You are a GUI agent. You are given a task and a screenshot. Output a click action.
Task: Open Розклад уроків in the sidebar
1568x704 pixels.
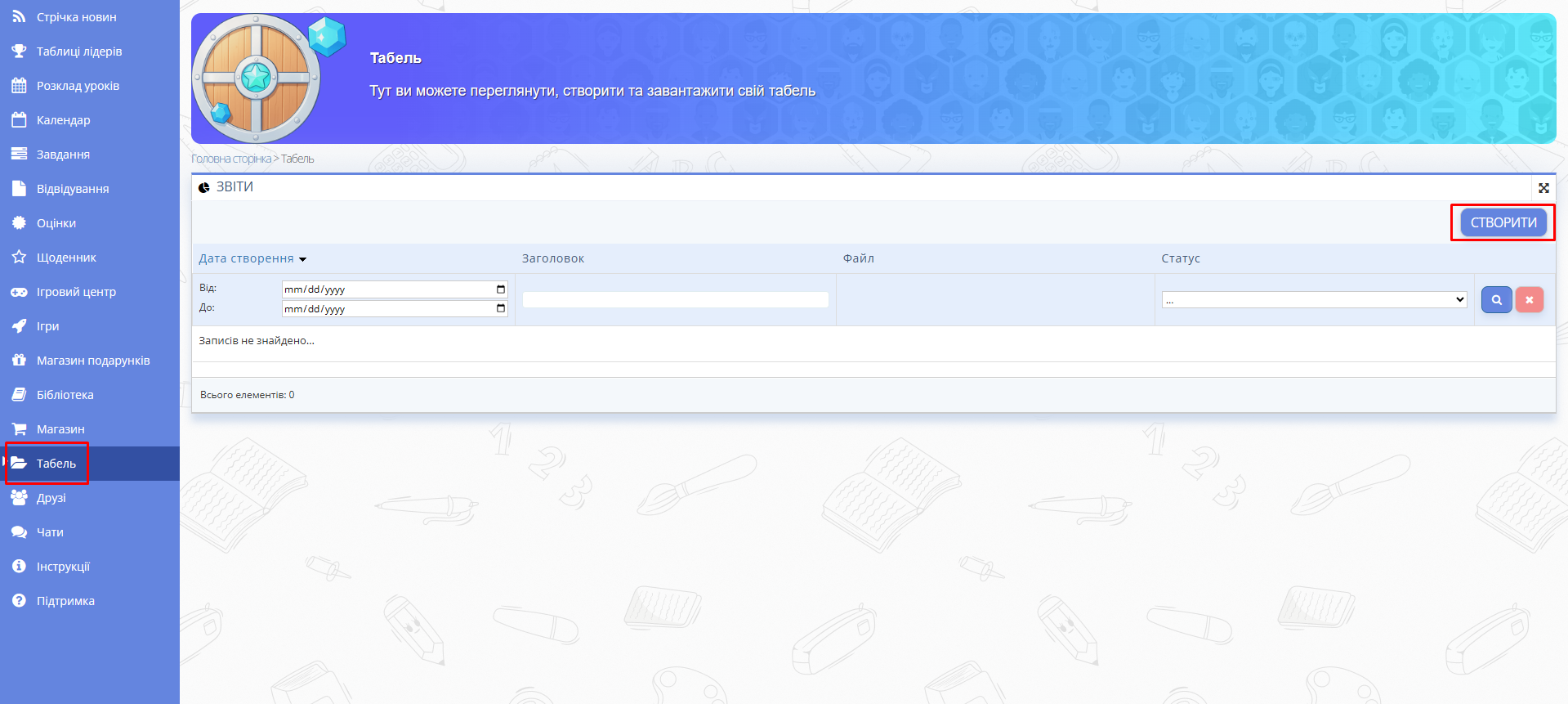[78, 86]
